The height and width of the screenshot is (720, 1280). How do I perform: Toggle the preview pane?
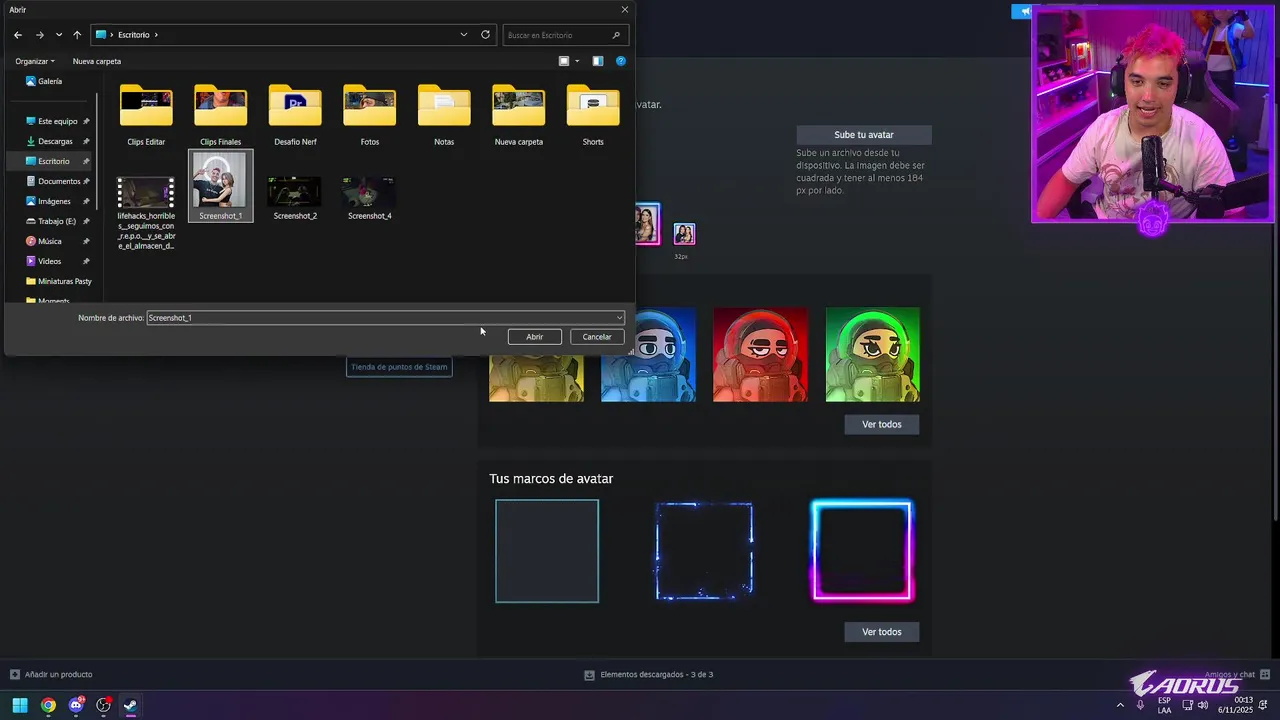coord(598,61)
